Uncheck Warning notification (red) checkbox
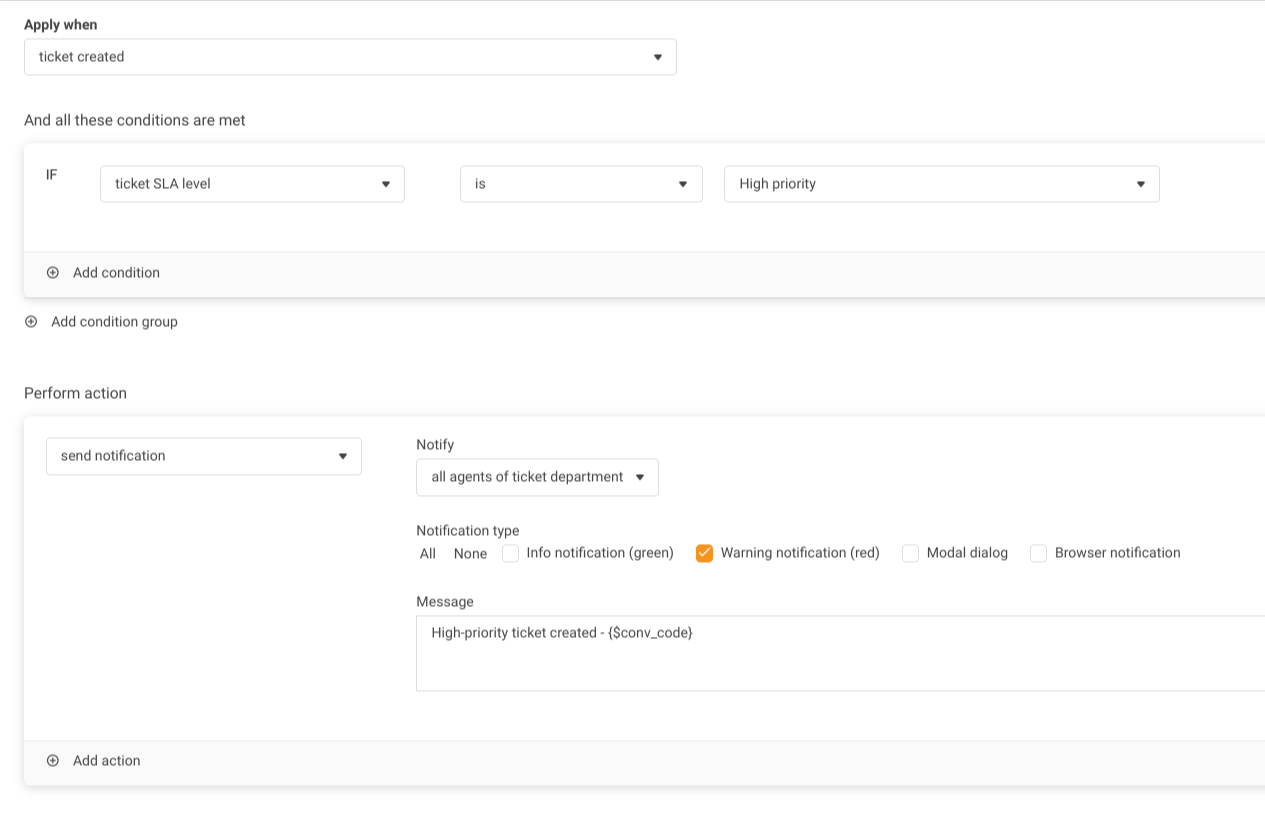1265x814 pixels. coord(704,554)
